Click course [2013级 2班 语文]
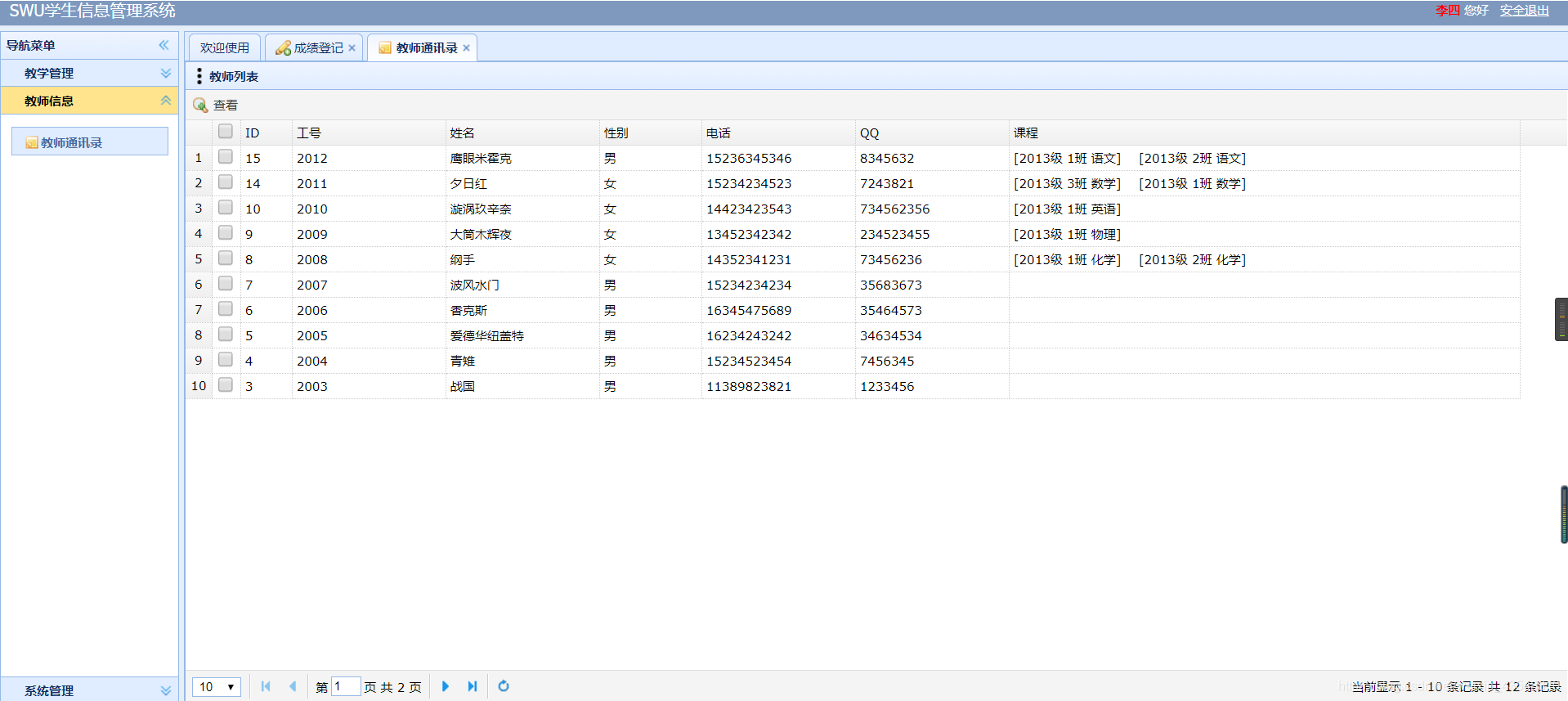Image resolution: width=1568 pixels, height=701 pixels. coord(1193,159)
